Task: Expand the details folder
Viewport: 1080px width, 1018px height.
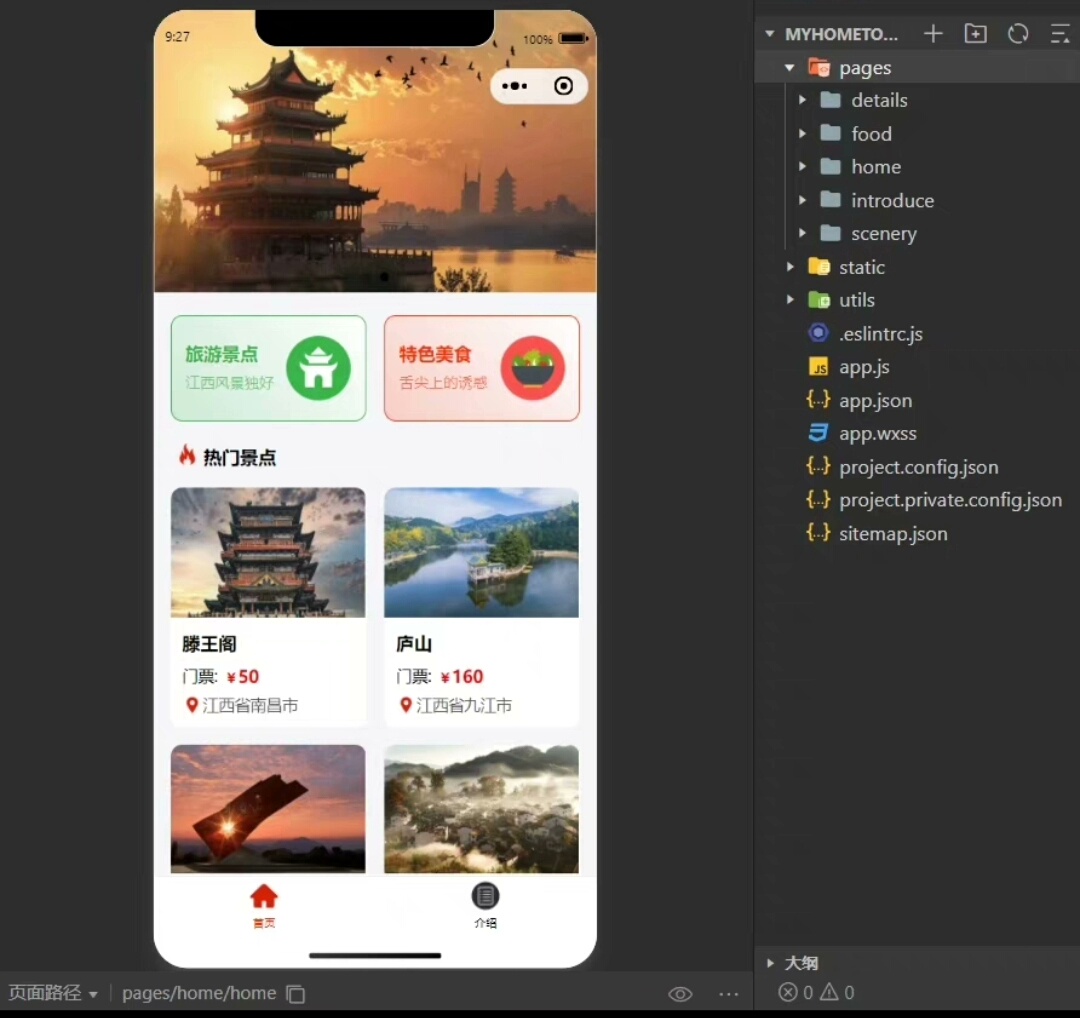Action: [802, 100]
